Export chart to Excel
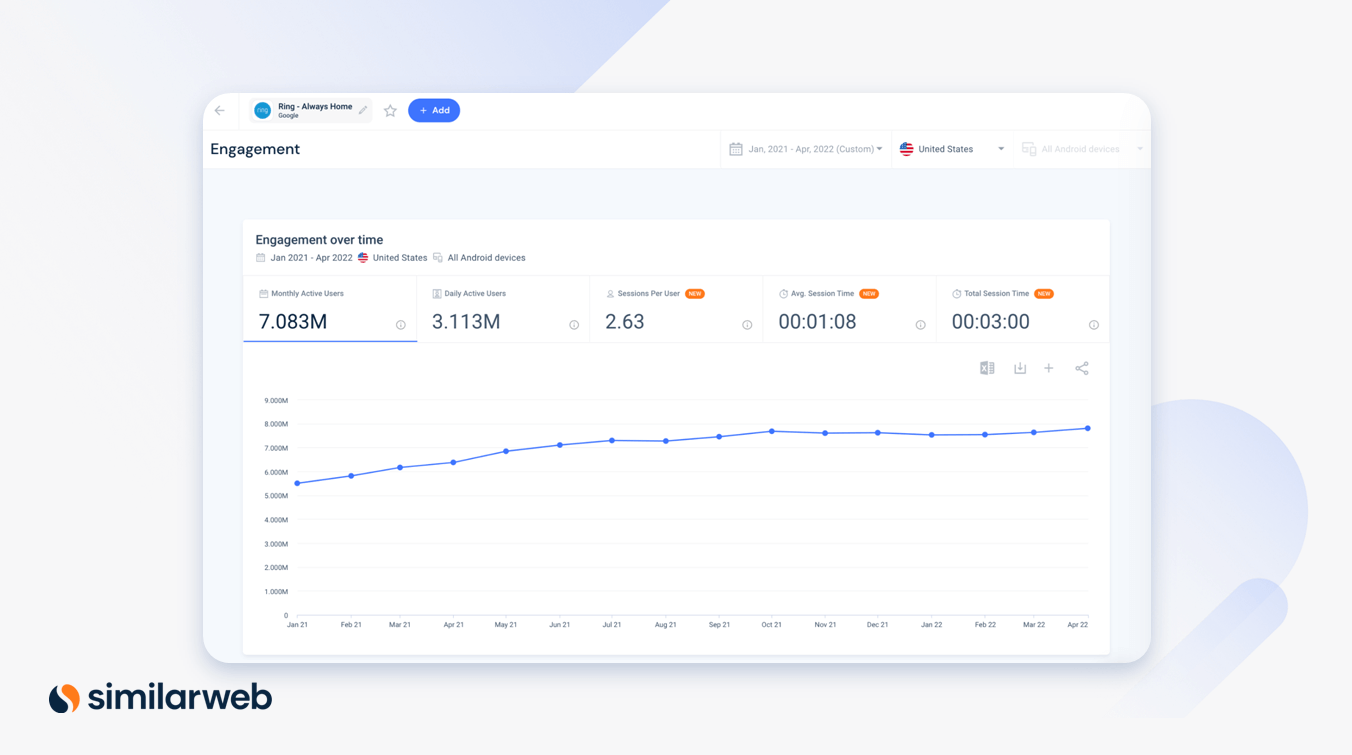The height and width of the screenshot is (755, 1352). click(x=987, y=368)
